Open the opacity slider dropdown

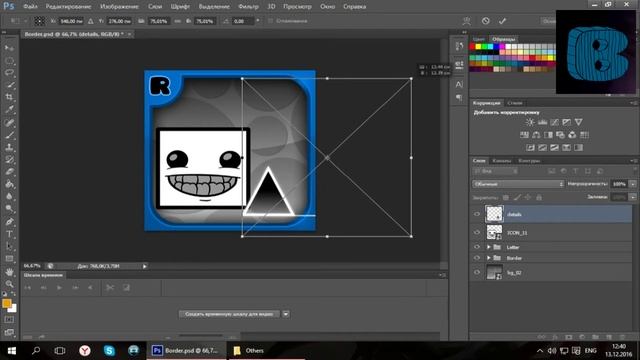click(633, 184)
